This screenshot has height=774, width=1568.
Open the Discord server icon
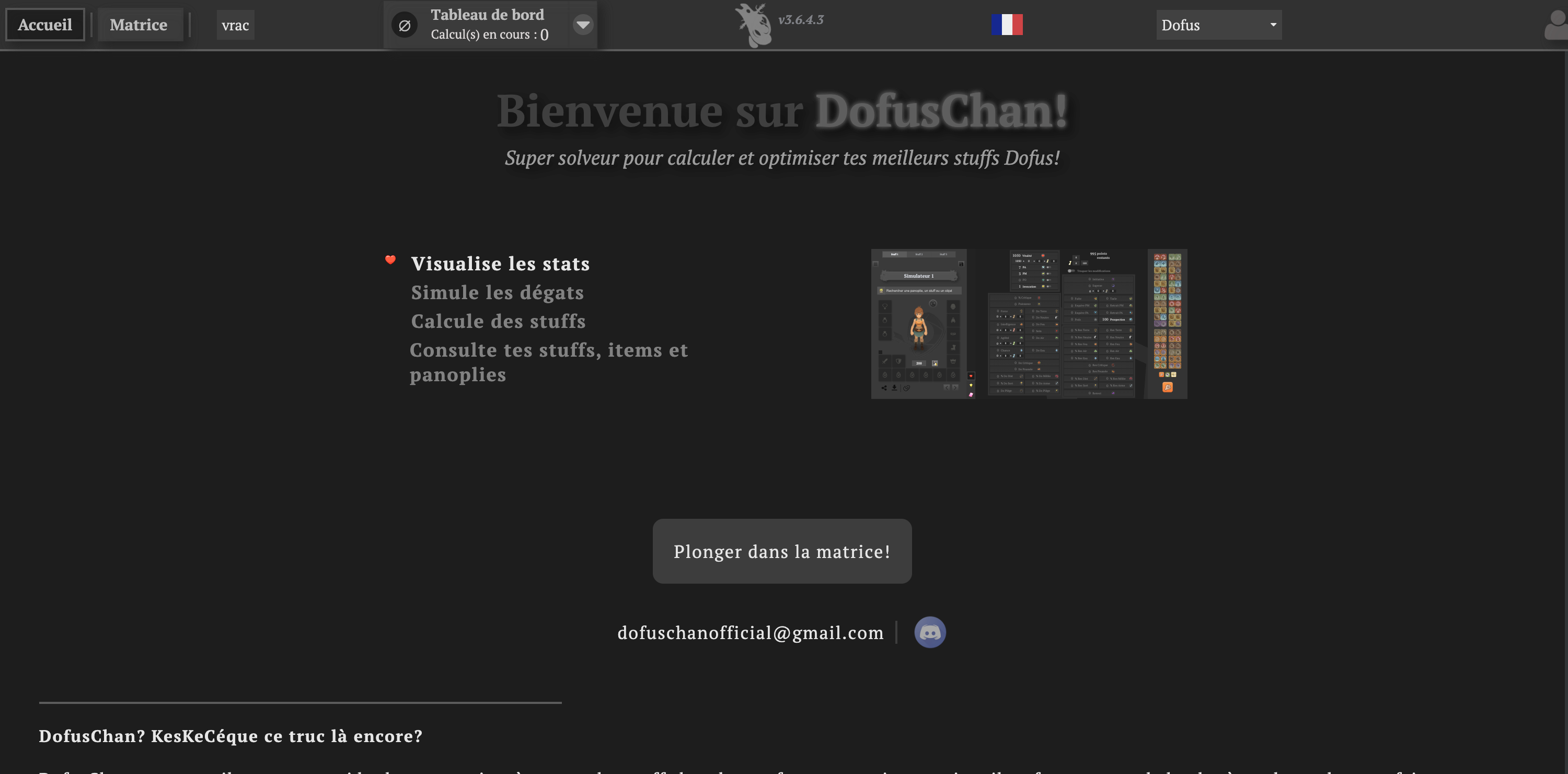coord(930,632)
